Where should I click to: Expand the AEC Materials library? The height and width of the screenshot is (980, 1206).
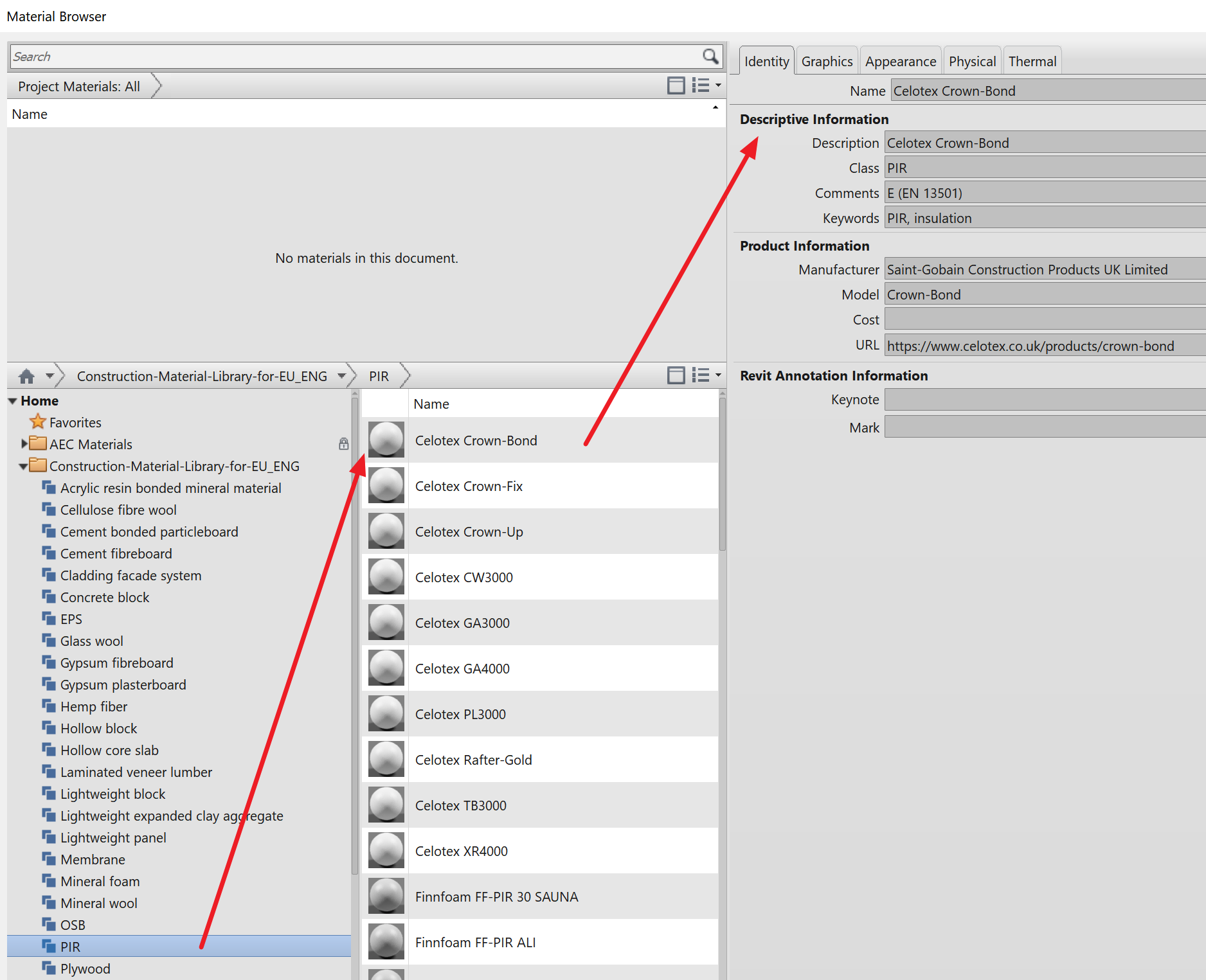(x=24, y=443)
